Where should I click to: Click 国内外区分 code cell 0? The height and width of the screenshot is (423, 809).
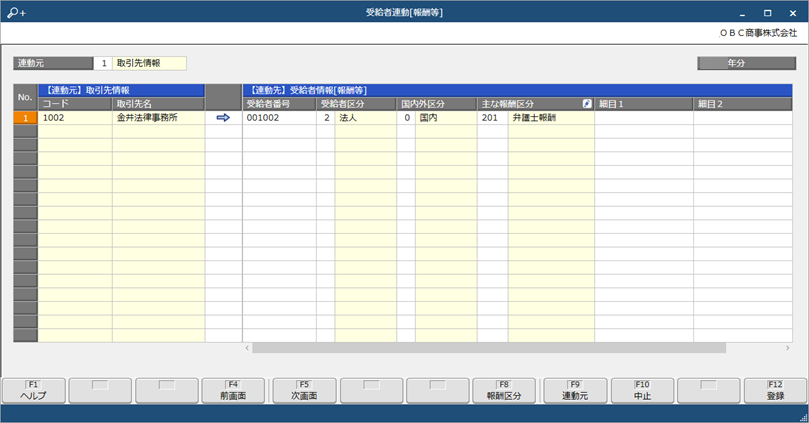click(406, 118)
